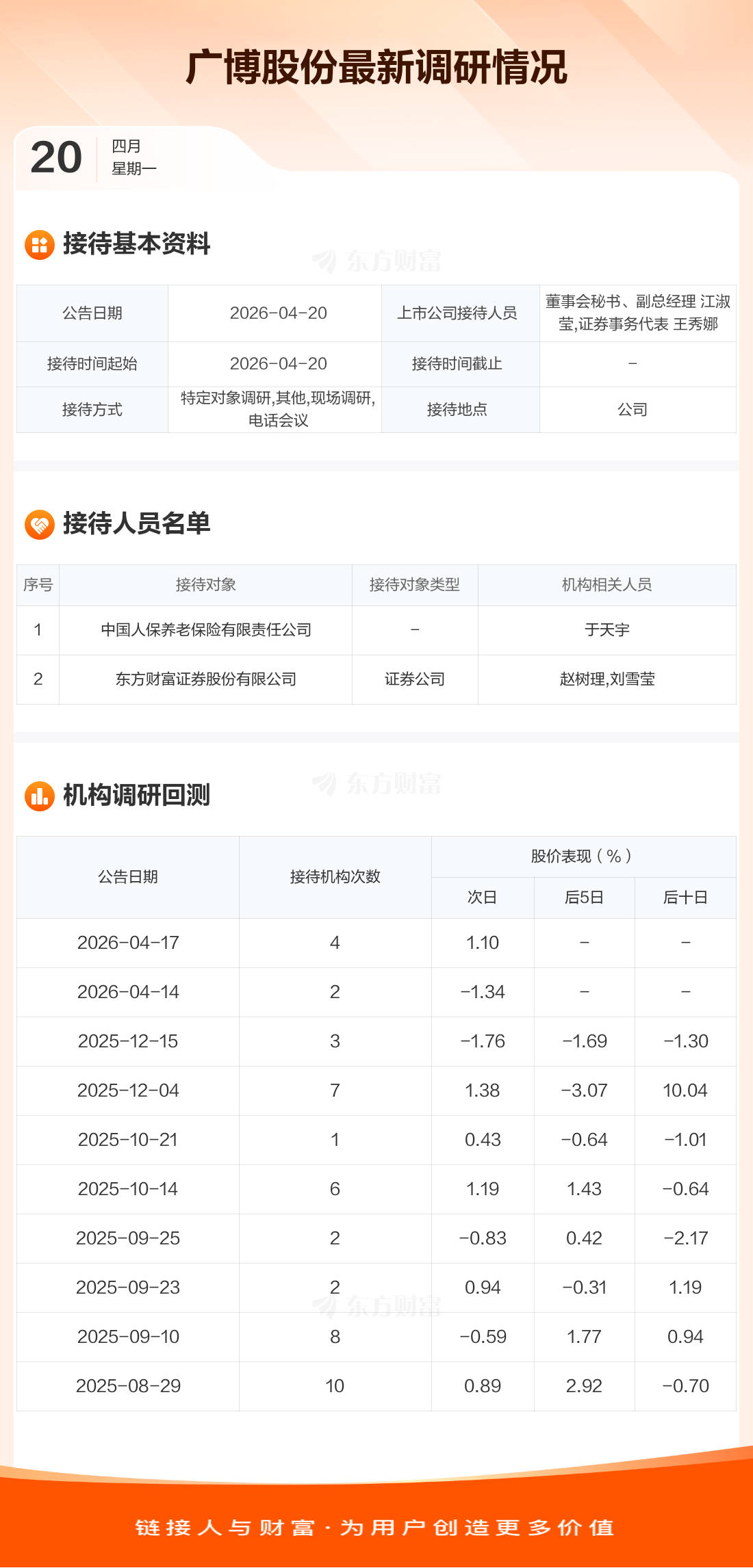Click the date 2026-04-14 row
The height and width of the screenshot is (1568, 753).
click(376, 992)
